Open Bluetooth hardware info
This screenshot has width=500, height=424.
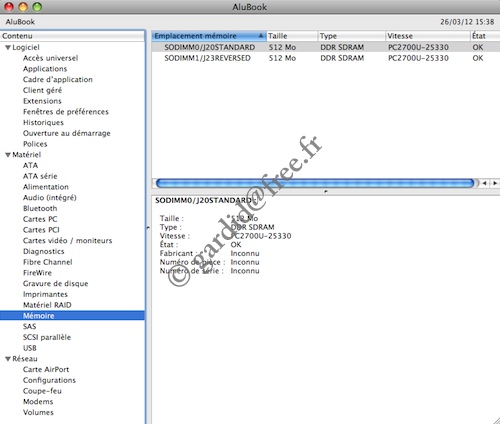[x=40, y=209]
